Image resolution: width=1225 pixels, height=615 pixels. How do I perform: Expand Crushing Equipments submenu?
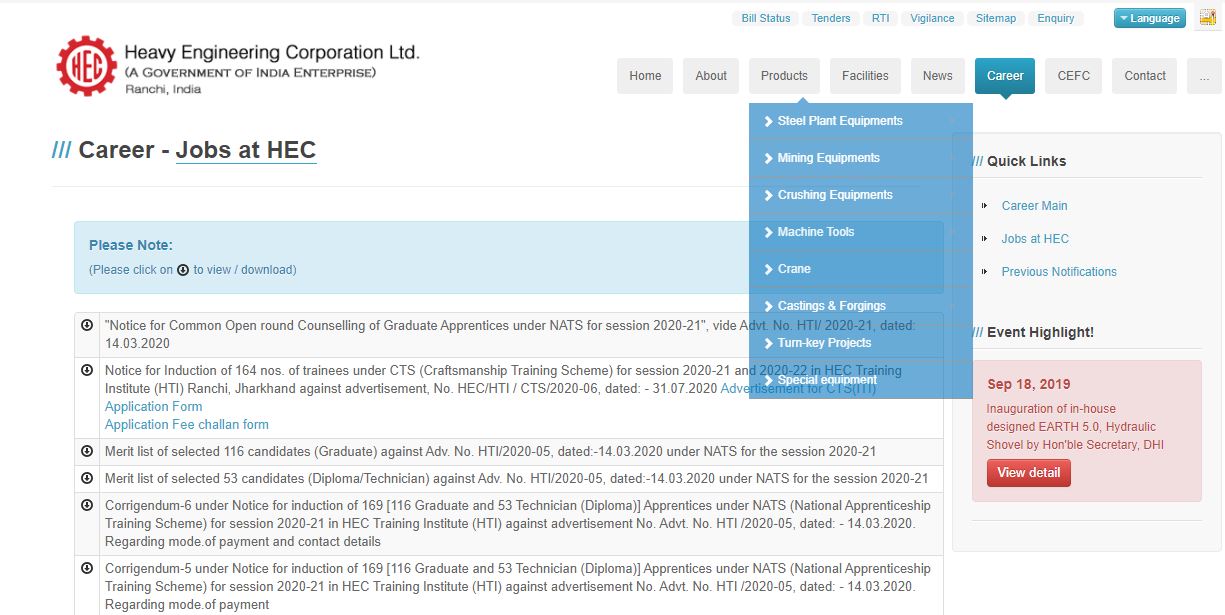(861, 195)
